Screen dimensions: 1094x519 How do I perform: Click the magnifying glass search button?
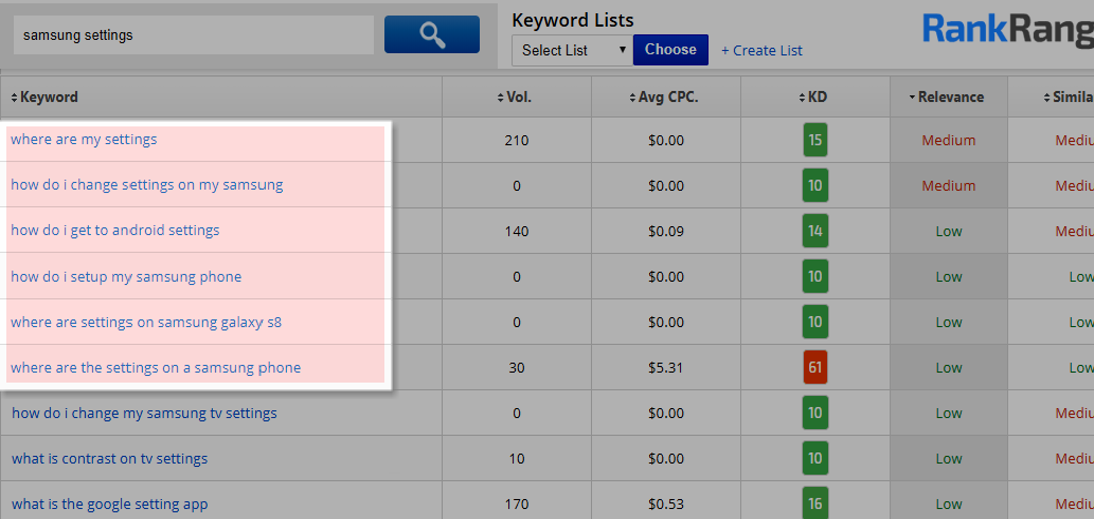pos(432,35)
